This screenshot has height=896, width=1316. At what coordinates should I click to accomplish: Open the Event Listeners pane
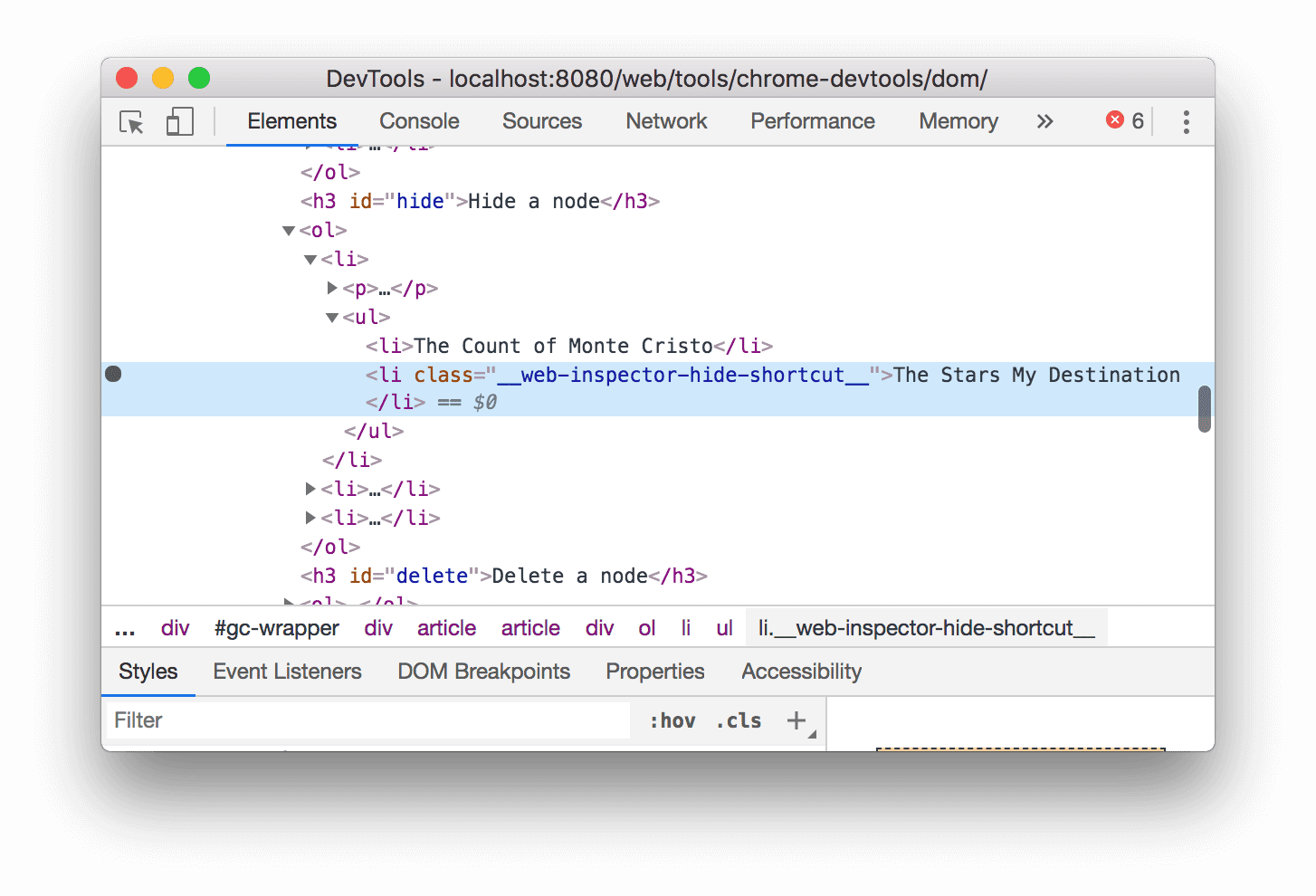pyautogui.click(x=287, y=672)
